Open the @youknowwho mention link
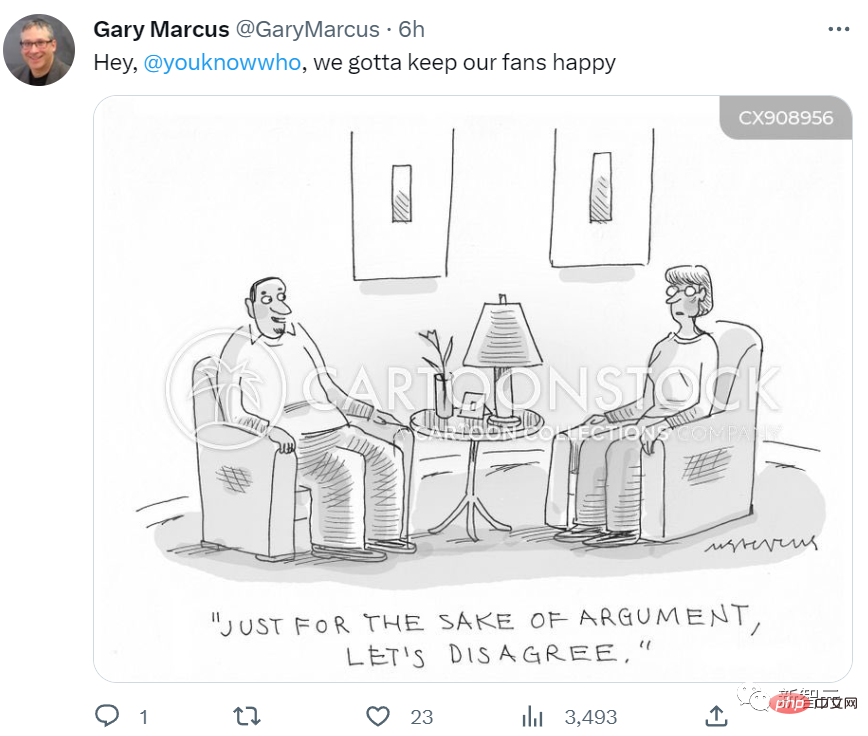The width and height of the screenshot is (868, 736). pos(222,62)
